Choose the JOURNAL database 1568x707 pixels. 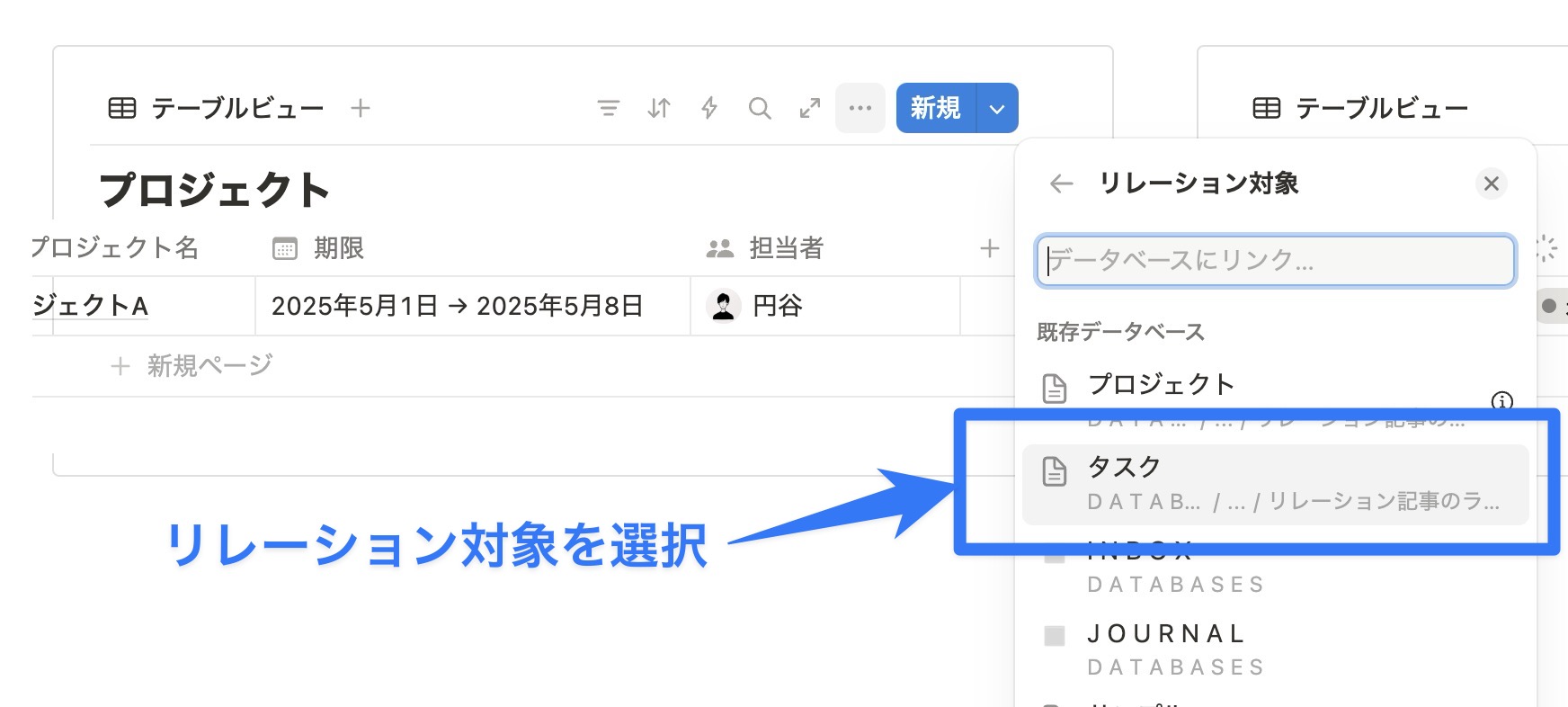1276,649
